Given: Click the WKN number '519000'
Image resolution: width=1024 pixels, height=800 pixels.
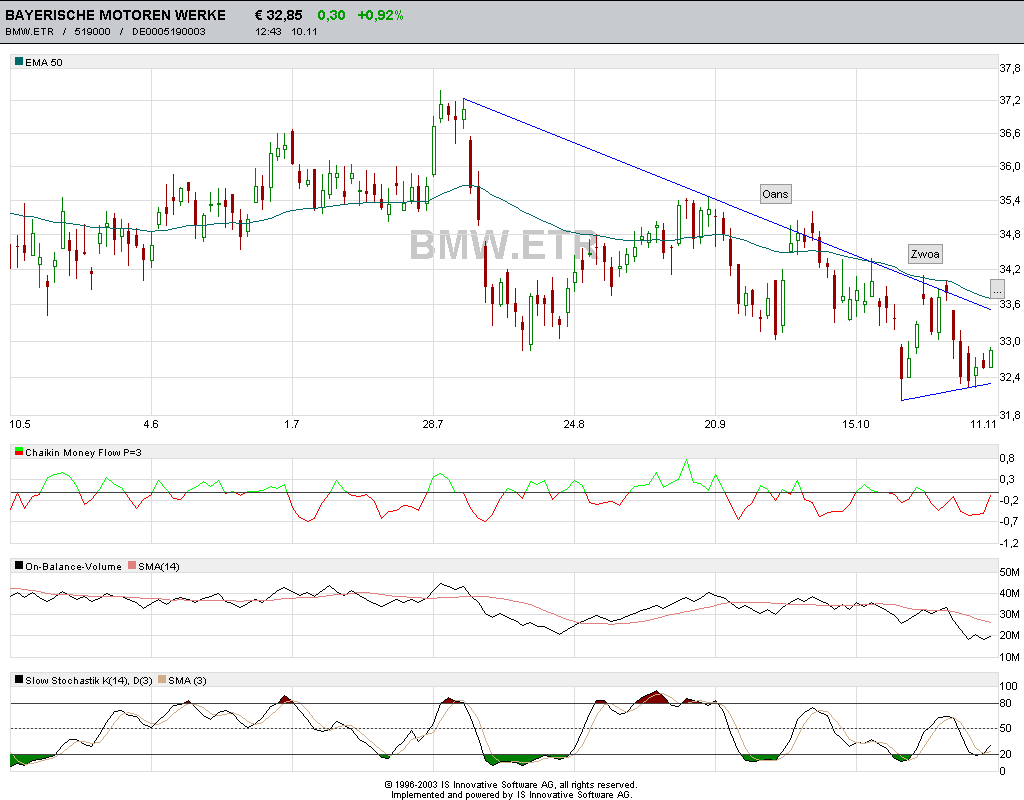Looking at the screenshot, I should coord(92,31).
